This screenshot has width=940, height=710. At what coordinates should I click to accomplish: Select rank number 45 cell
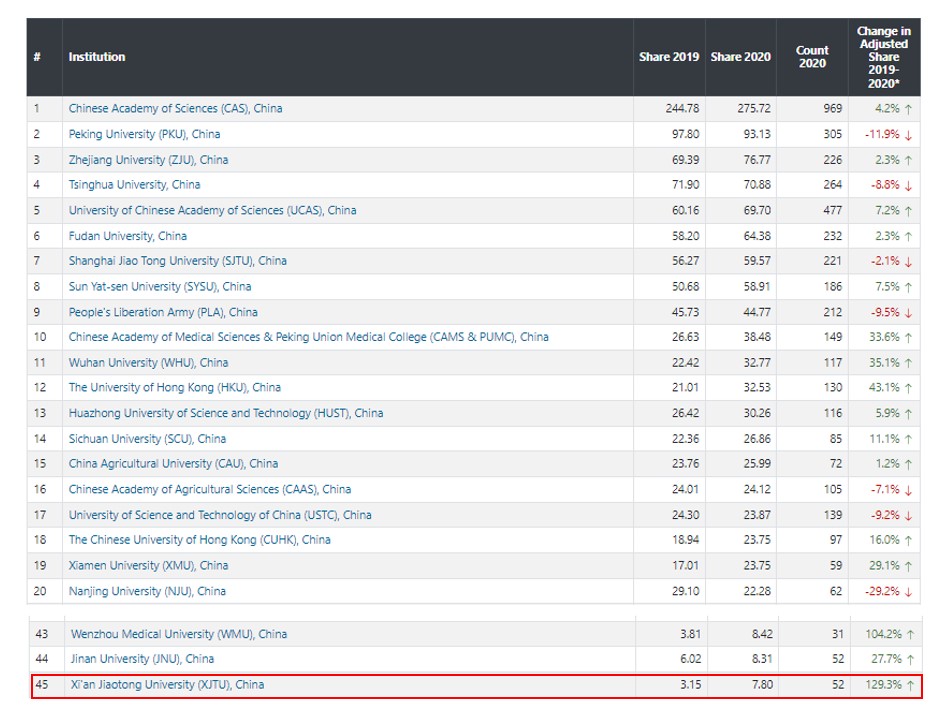[42, 684]
